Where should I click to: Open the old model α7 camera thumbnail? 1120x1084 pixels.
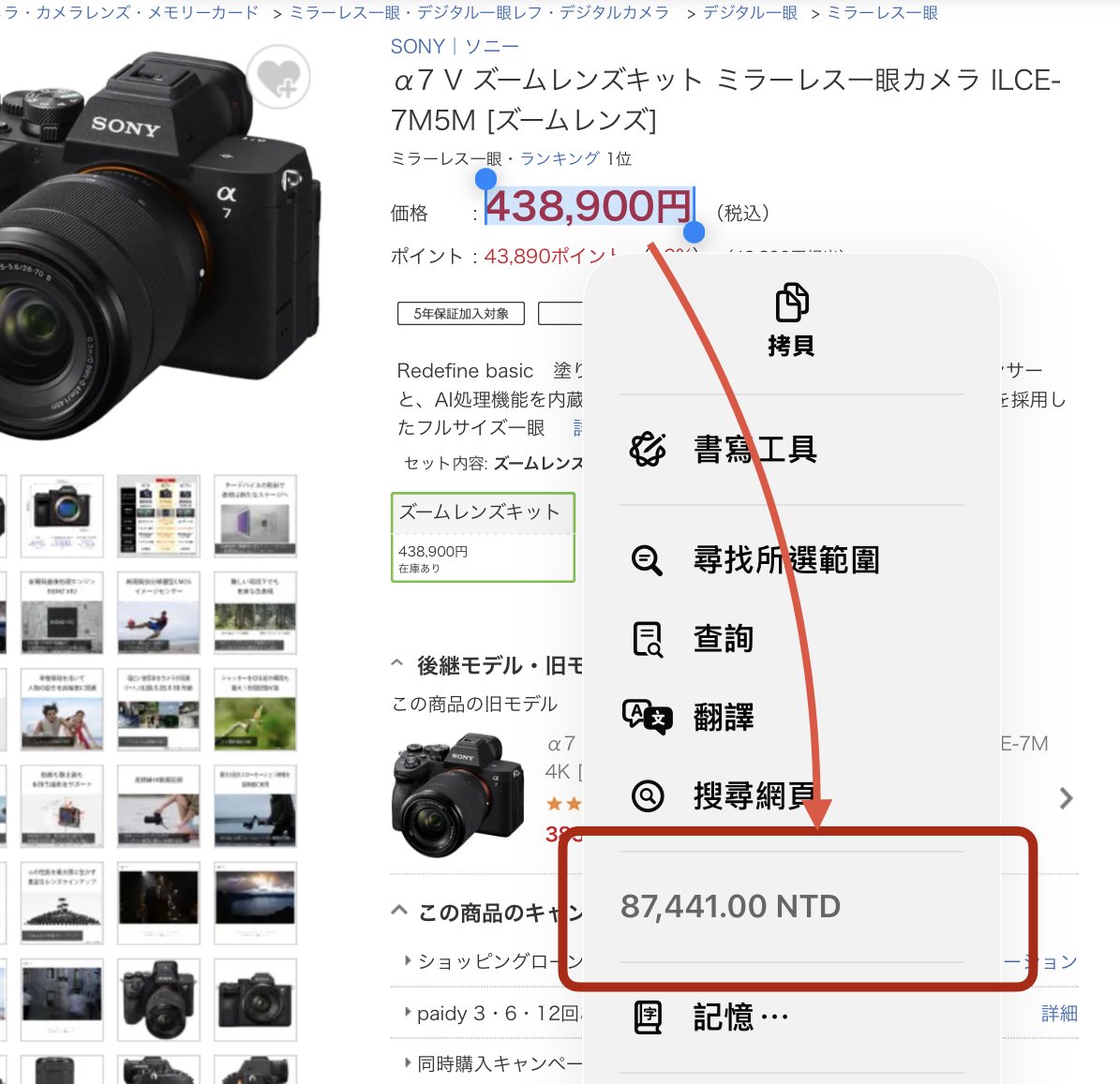458,794
